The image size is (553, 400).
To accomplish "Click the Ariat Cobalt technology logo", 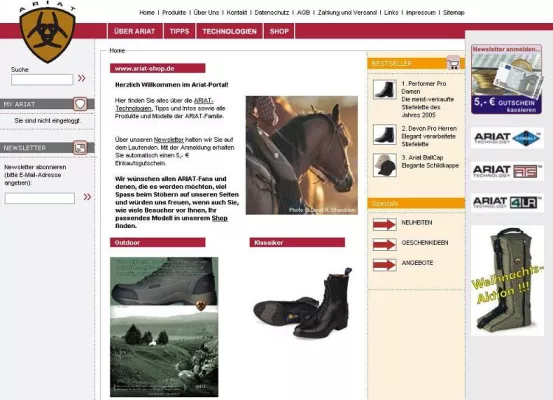I will [x=507, y=138].
